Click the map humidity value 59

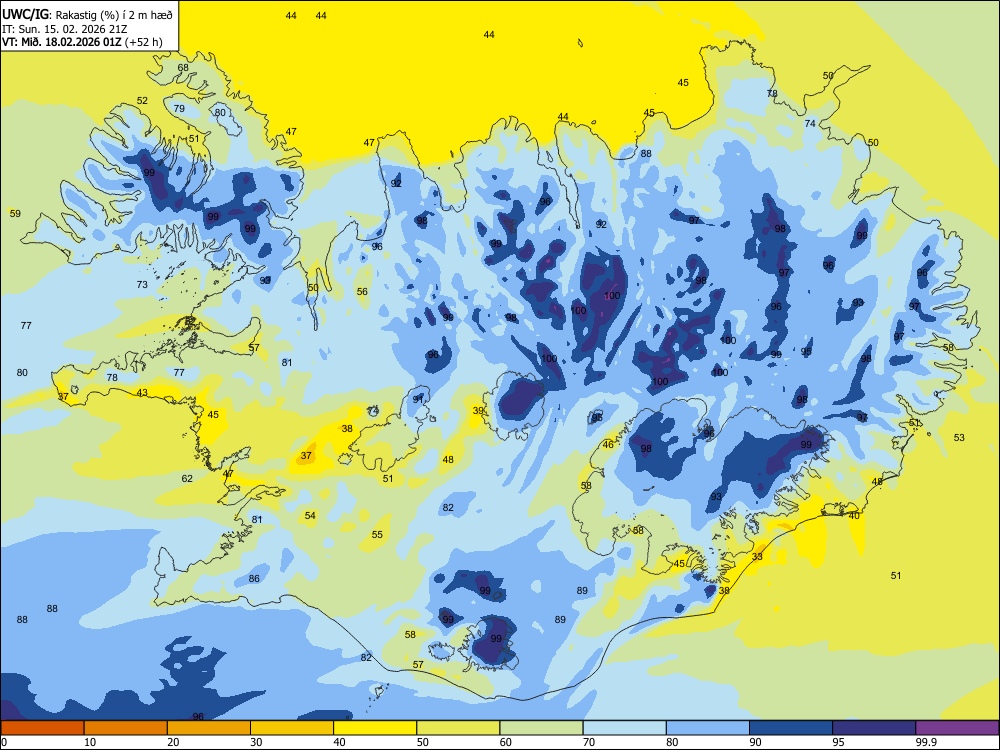(x=15, y=214)
